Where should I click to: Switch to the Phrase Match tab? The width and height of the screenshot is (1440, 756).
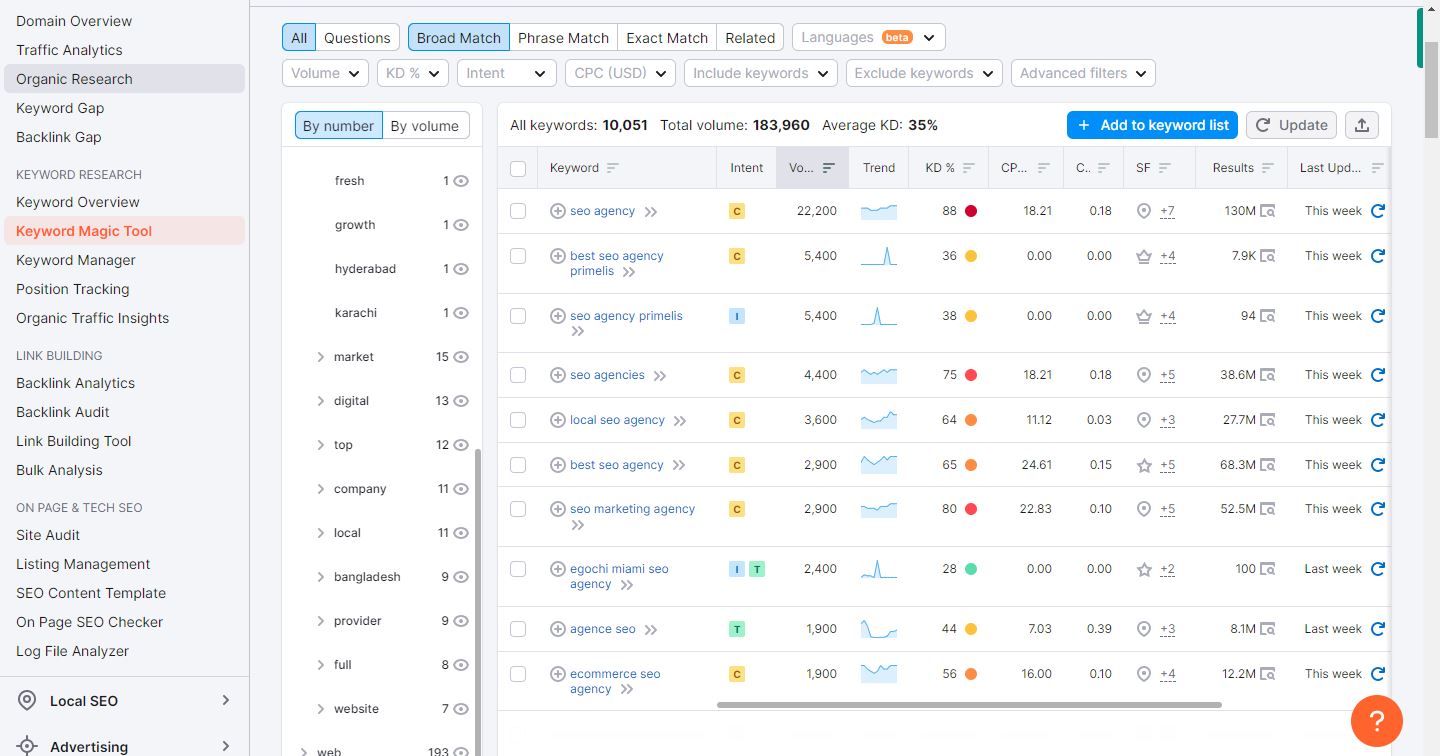[x=563, y=38]
